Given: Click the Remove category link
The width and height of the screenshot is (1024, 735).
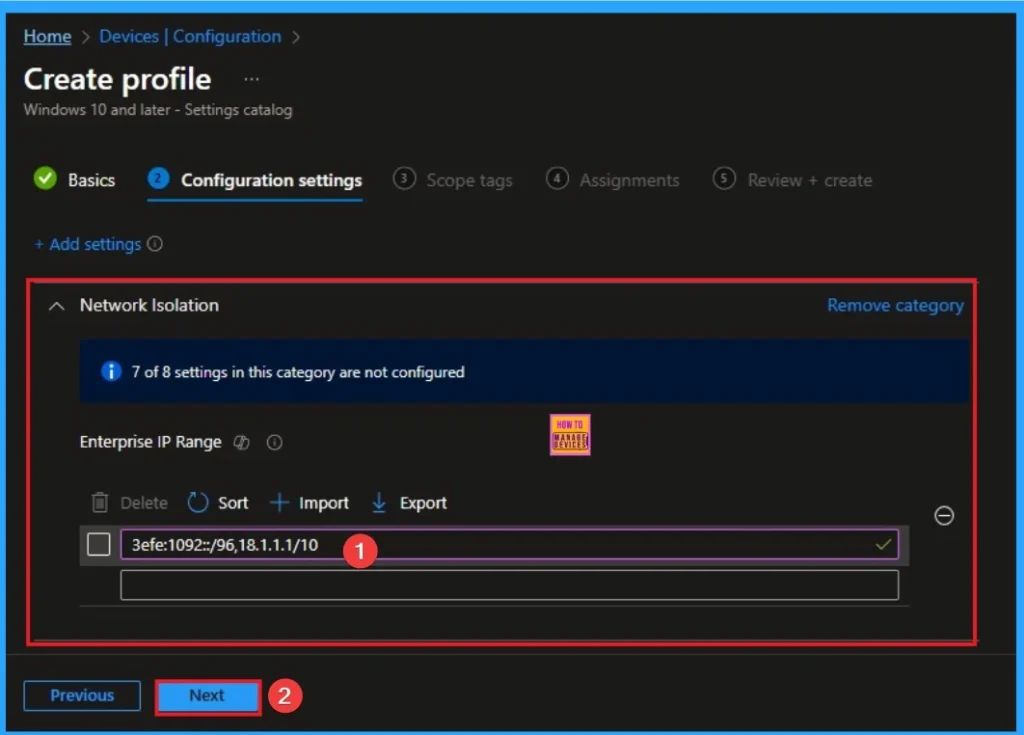Looking at the screenshot, I should pyautogui.click(x=894, y=306).
